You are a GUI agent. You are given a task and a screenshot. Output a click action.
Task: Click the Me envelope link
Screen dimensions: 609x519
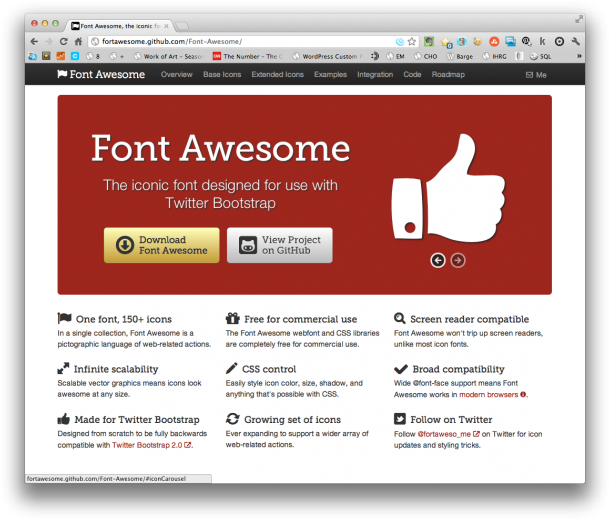(x=536, y=75)
